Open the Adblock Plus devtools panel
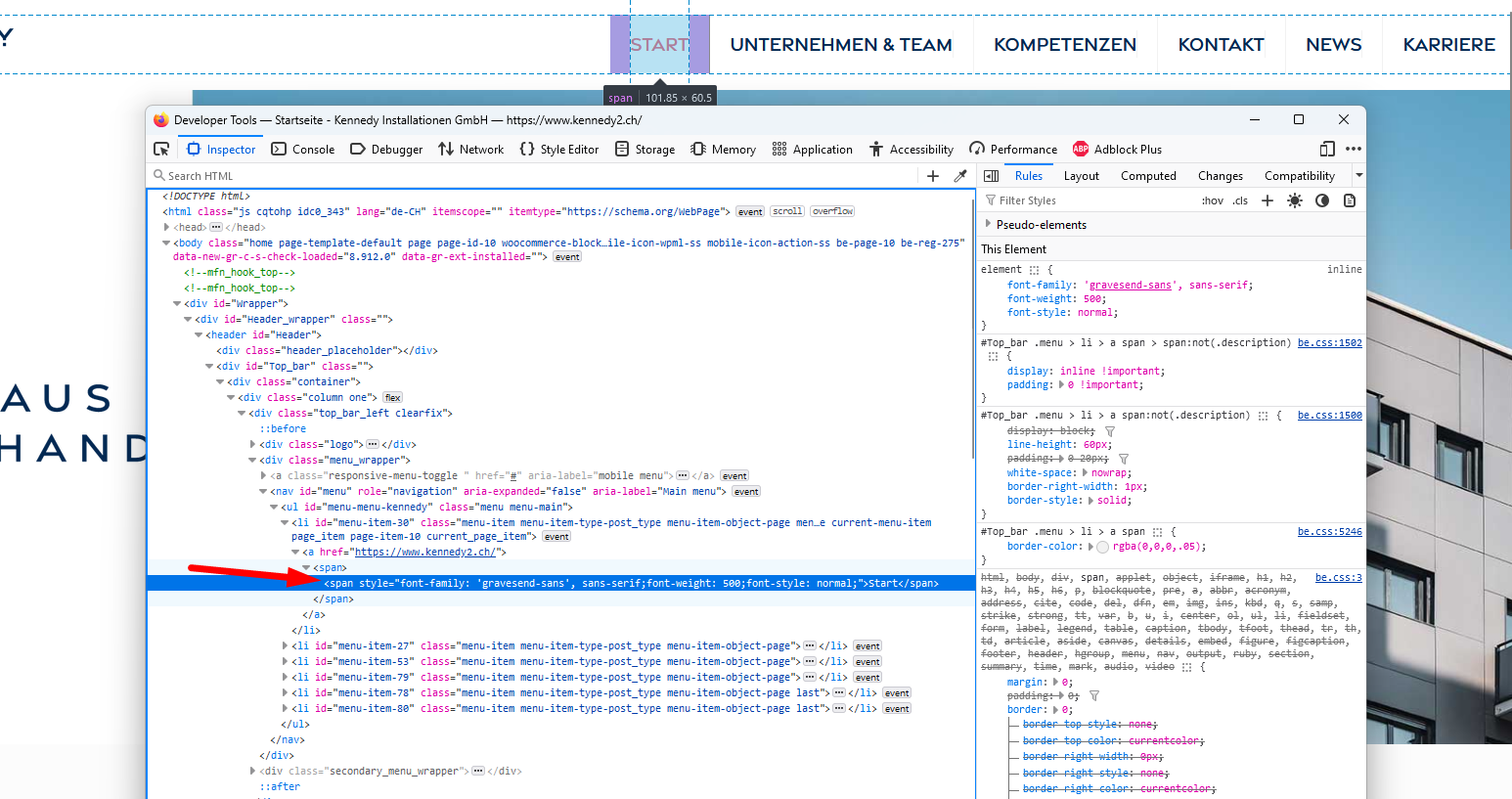Screen dimensions: 1512x799 (x=1117, y=149)
